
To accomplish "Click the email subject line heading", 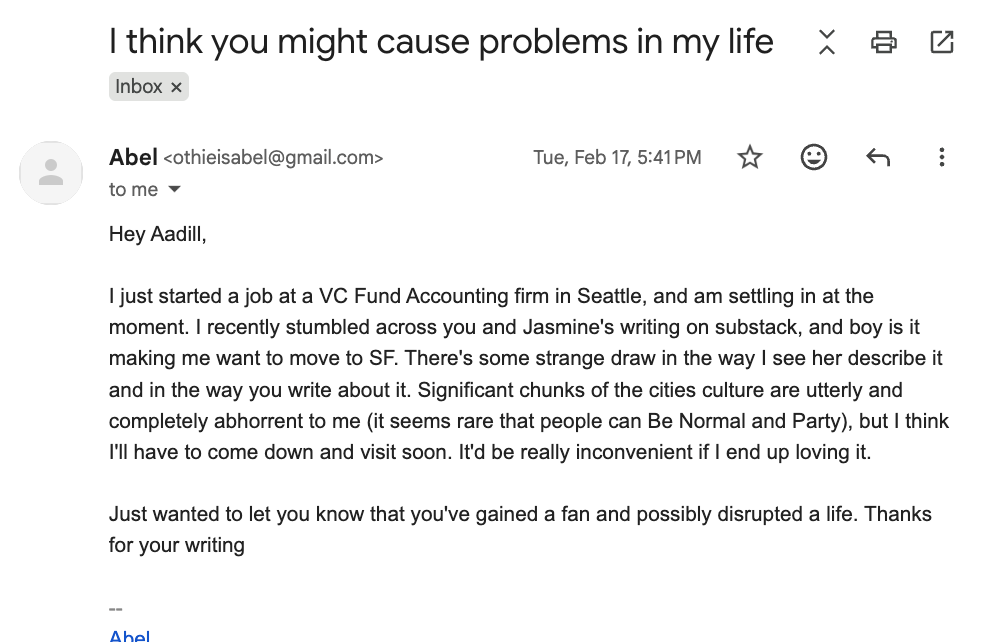I will pyautogui.click(x=441, y=42).
